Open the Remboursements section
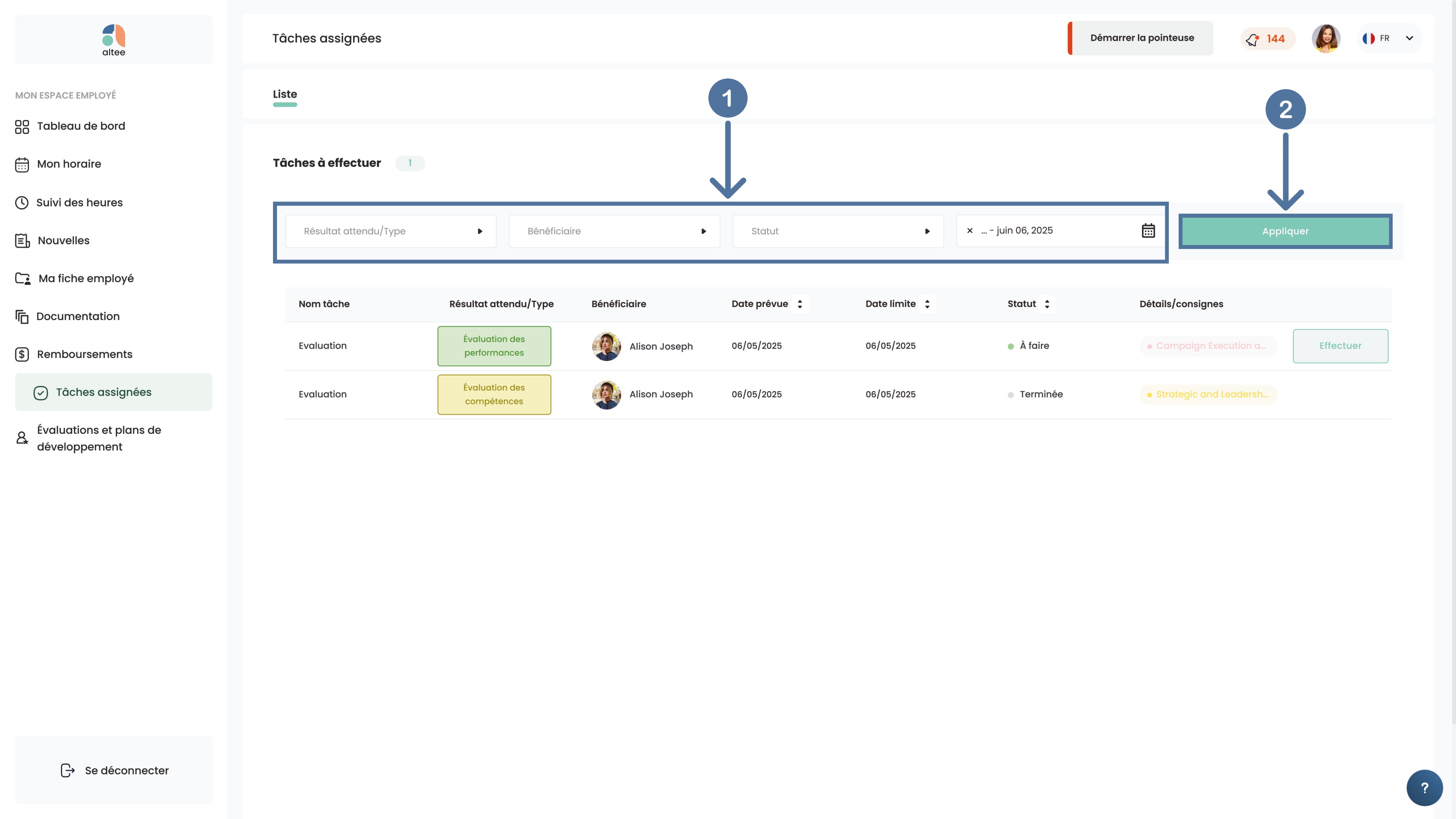 [x=84, y=355]
